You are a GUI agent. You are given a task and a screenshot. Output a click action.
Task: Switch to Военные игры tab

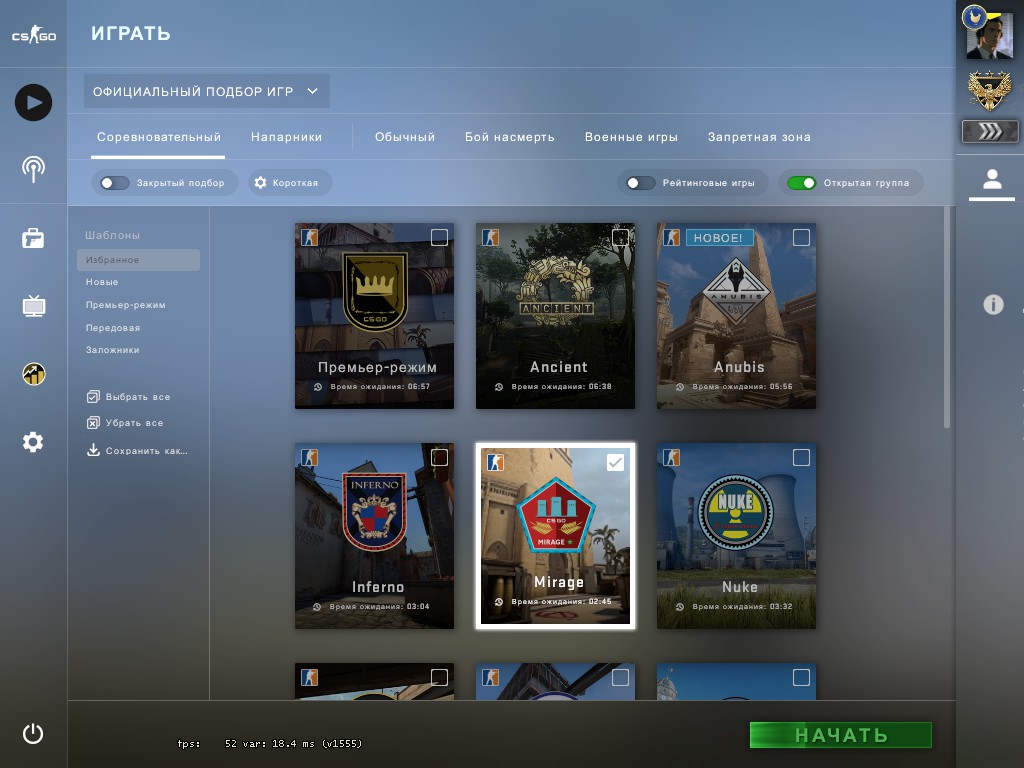(x=632, y=137)
